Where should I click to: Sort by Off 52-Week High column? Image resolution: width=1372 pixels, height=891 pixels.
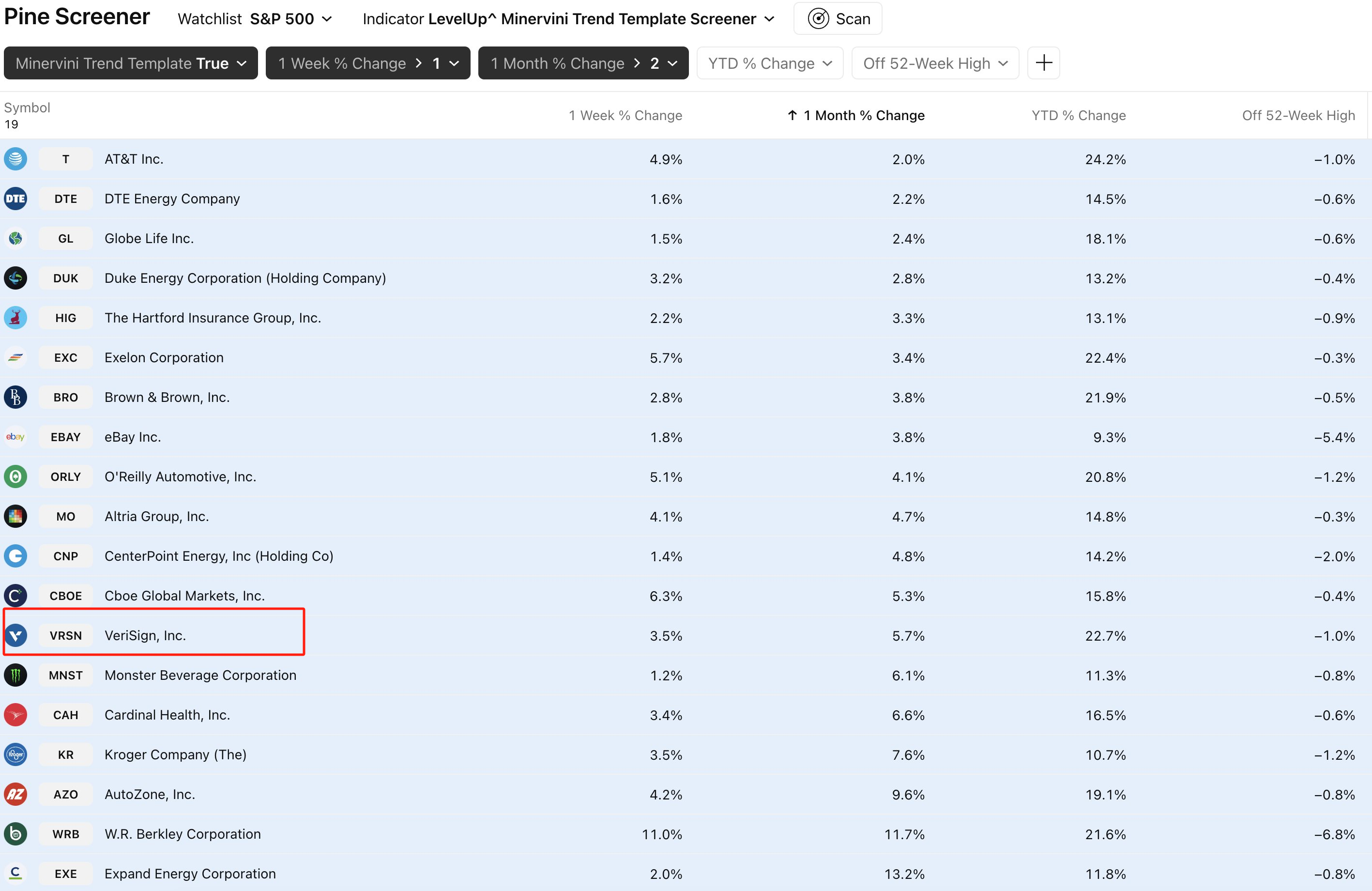(x=1298, y=115)
